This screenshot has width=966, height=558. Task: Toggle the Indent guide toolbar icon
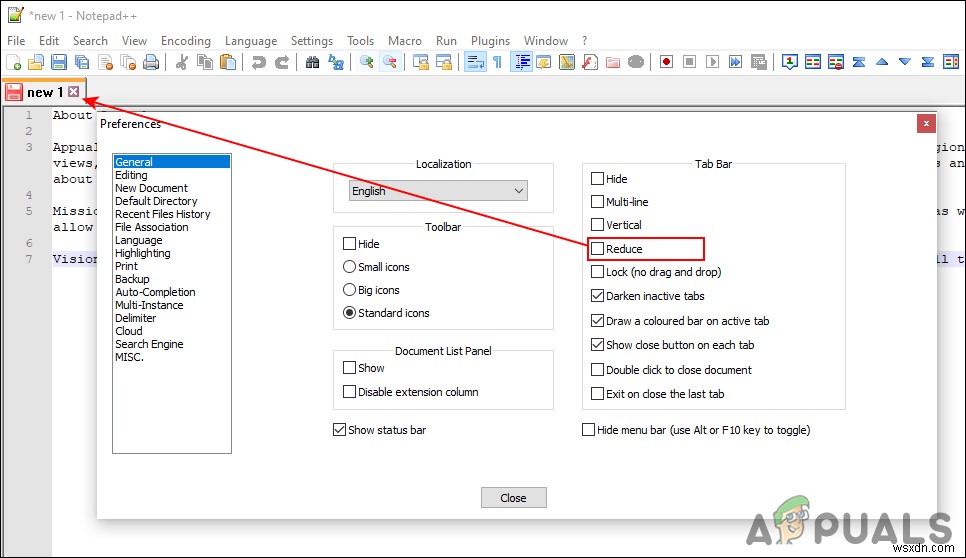[521, 62]
